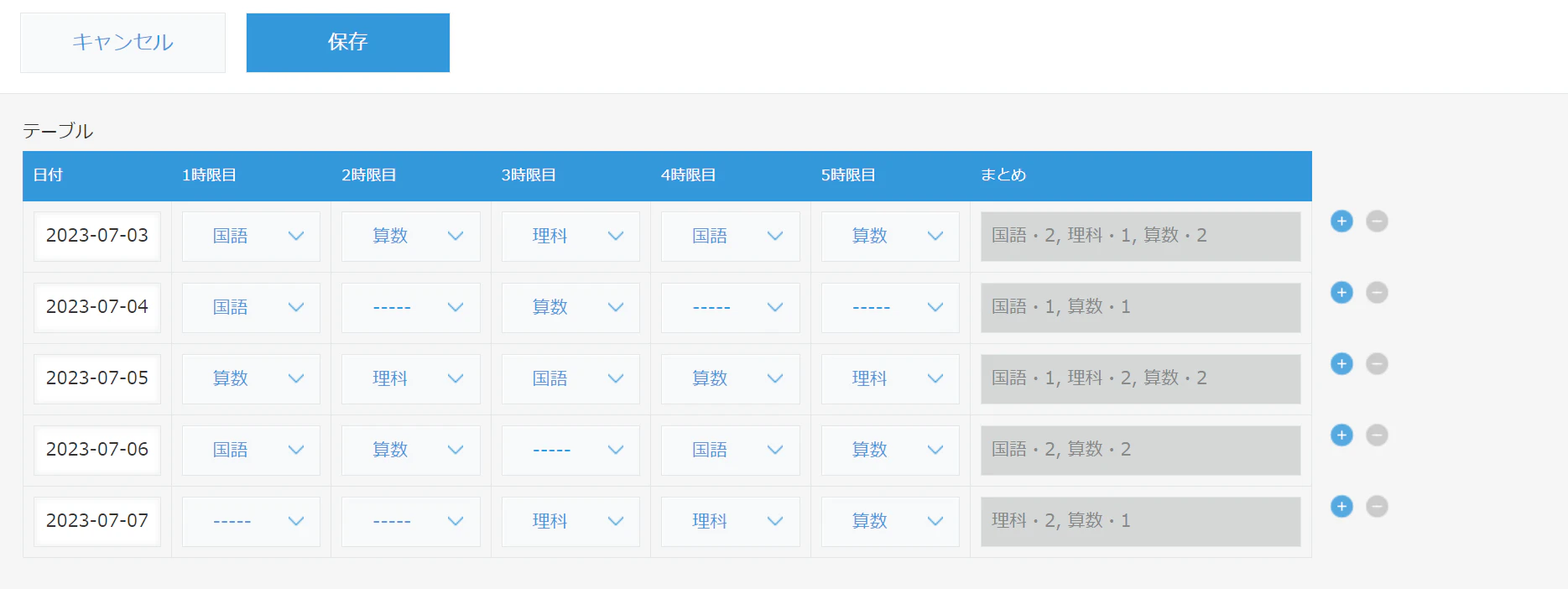The width and height of the screenshot is (1568, 589).
Task: Click まとめ field reading 国語・2, 理科・1, 算数・2
Action: coord(1140,237)
